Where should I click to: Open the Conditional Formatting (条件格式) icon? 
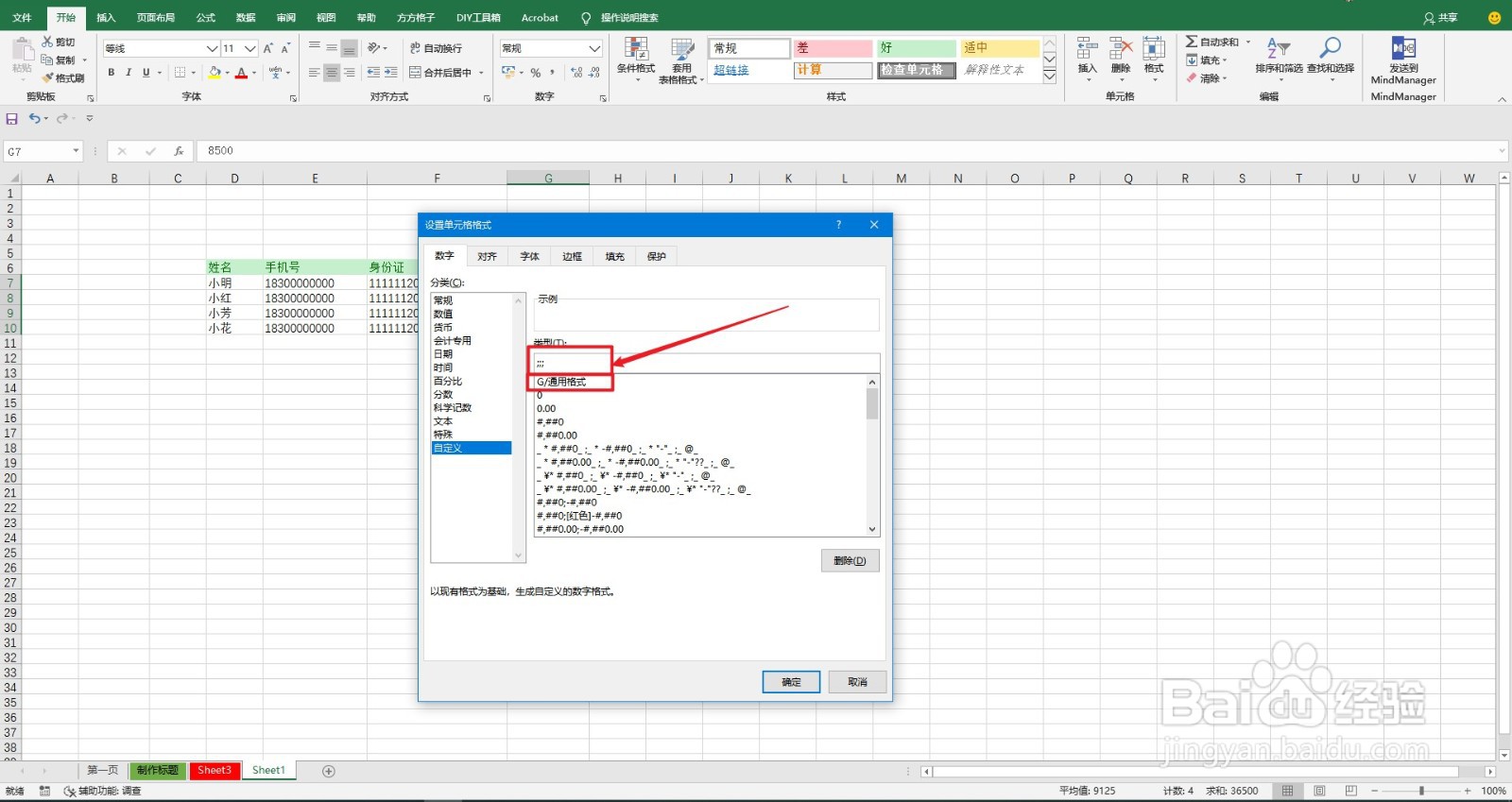[x=636, y=49]
